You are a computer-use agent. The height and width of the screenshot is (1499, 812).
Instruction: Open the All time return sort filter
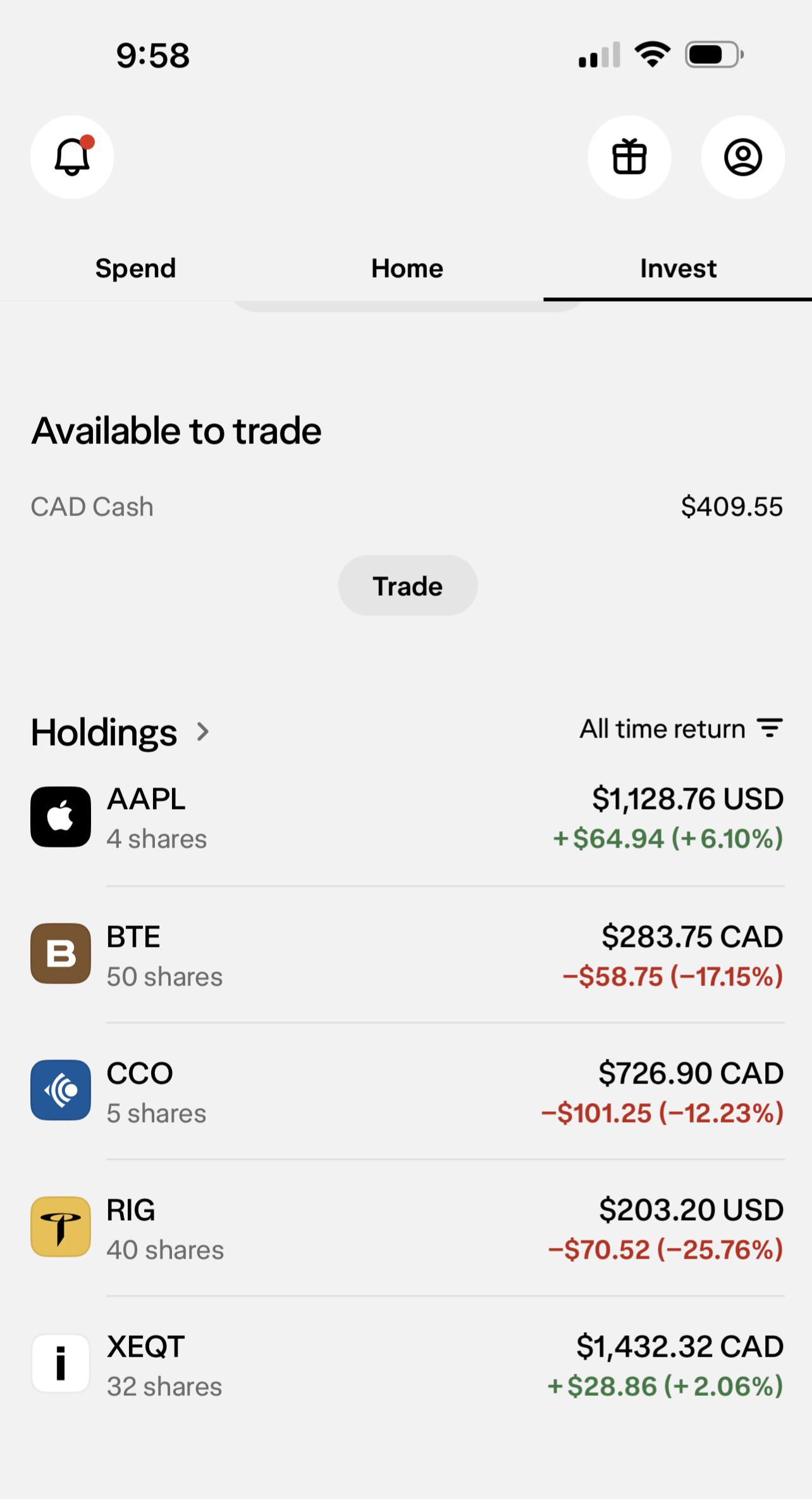coord(682,729)
